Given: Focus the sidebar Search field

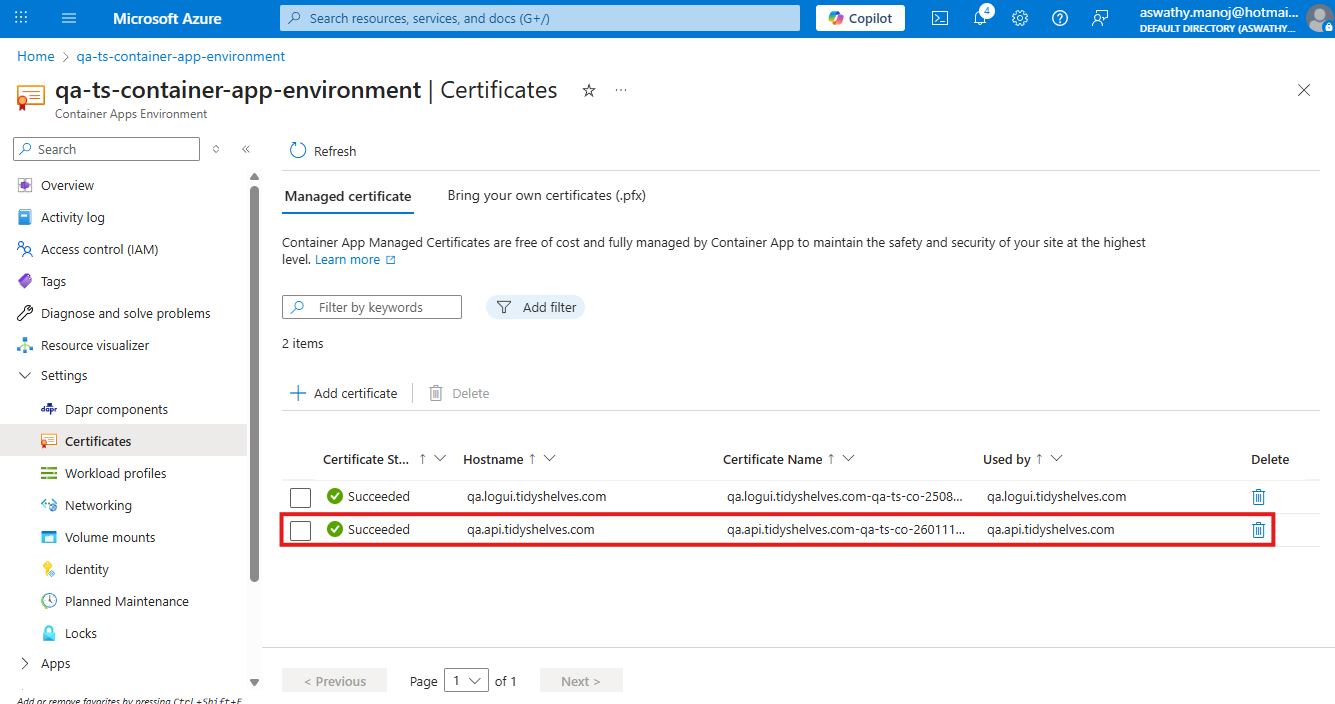Looking at the screenshot, I should [x=106, y=149].
